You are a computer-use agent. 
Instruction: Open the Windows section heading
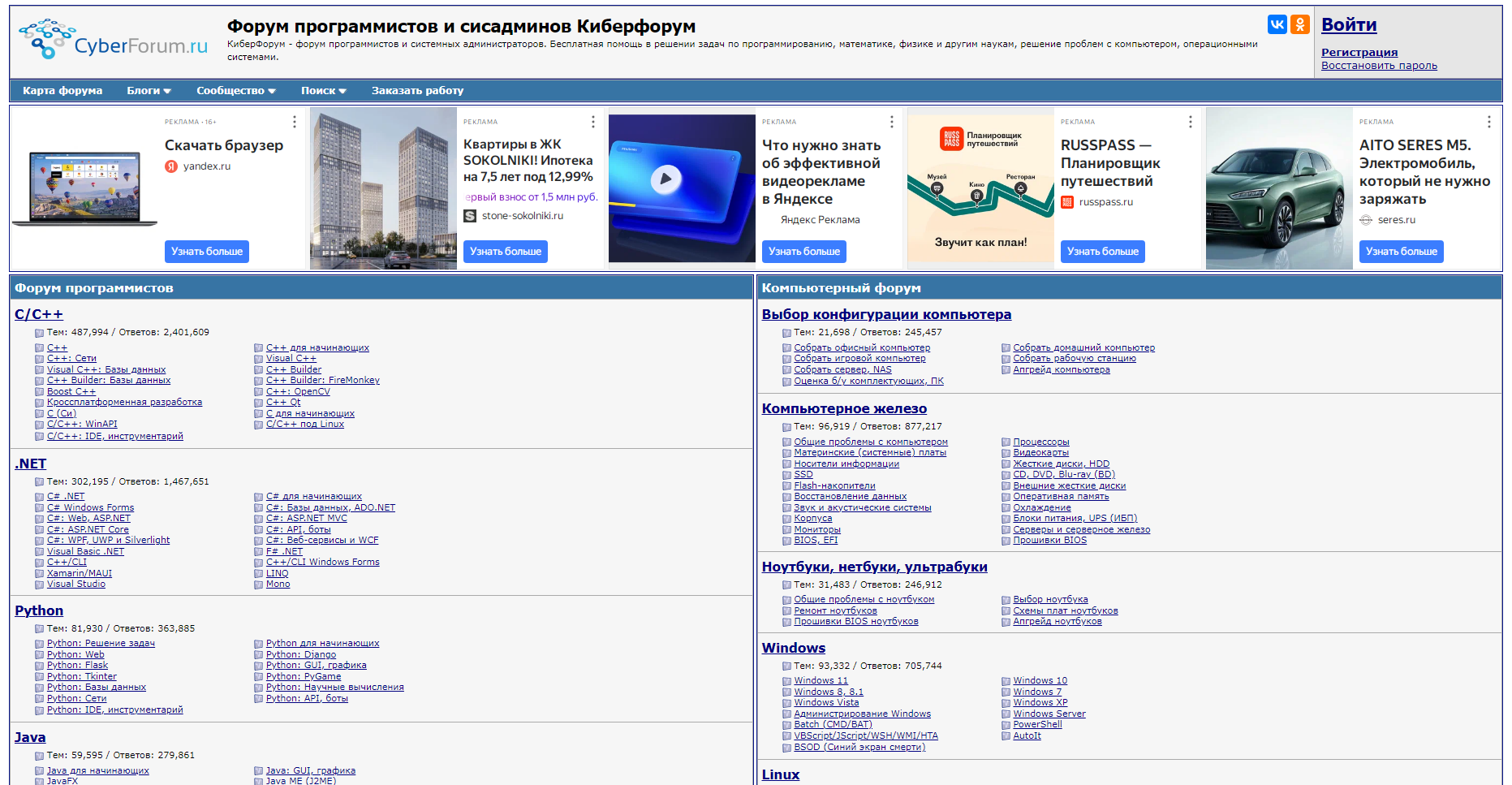click(794, 648)
